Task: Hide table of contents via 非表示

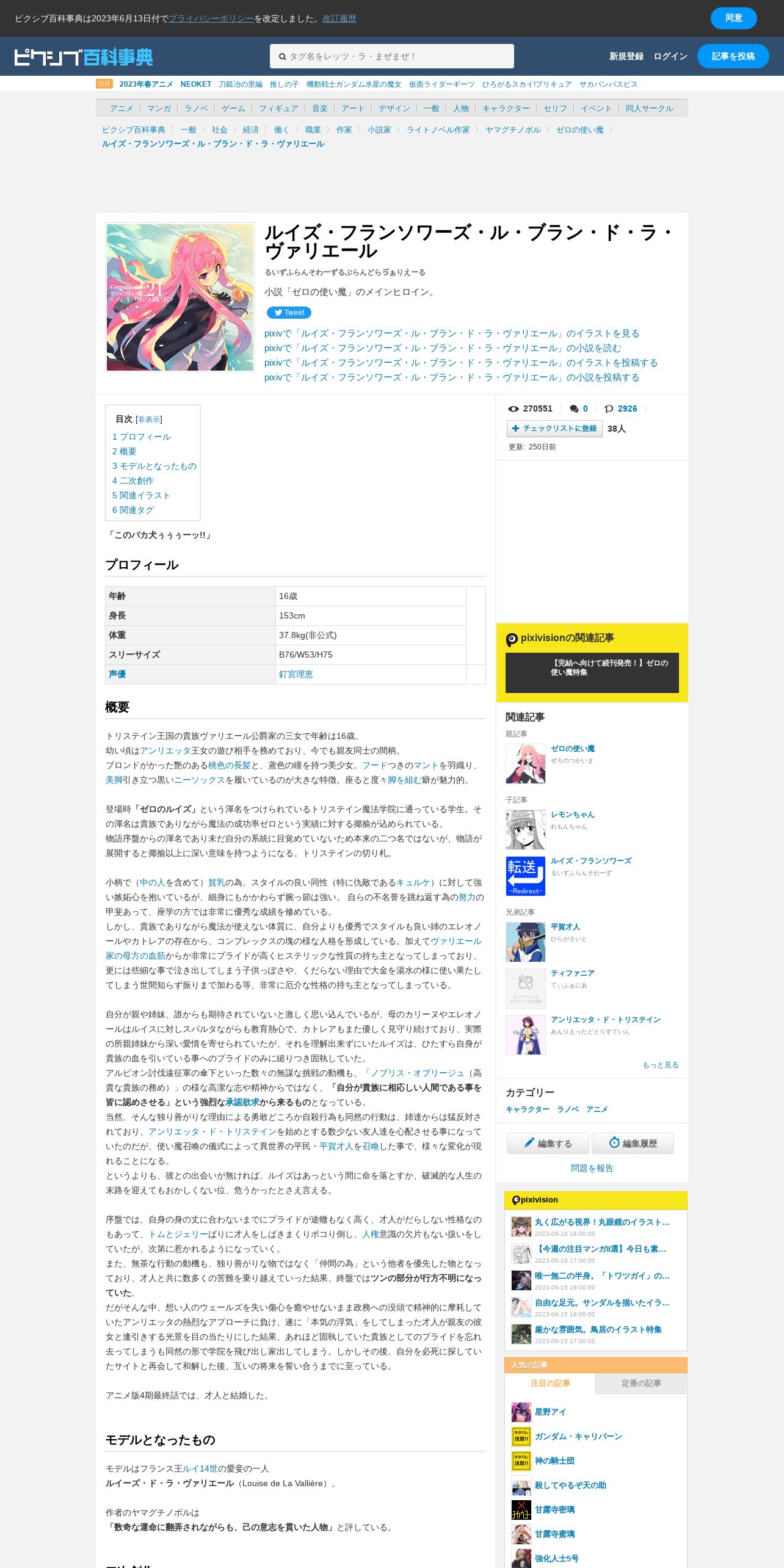Action: [149, 419]
